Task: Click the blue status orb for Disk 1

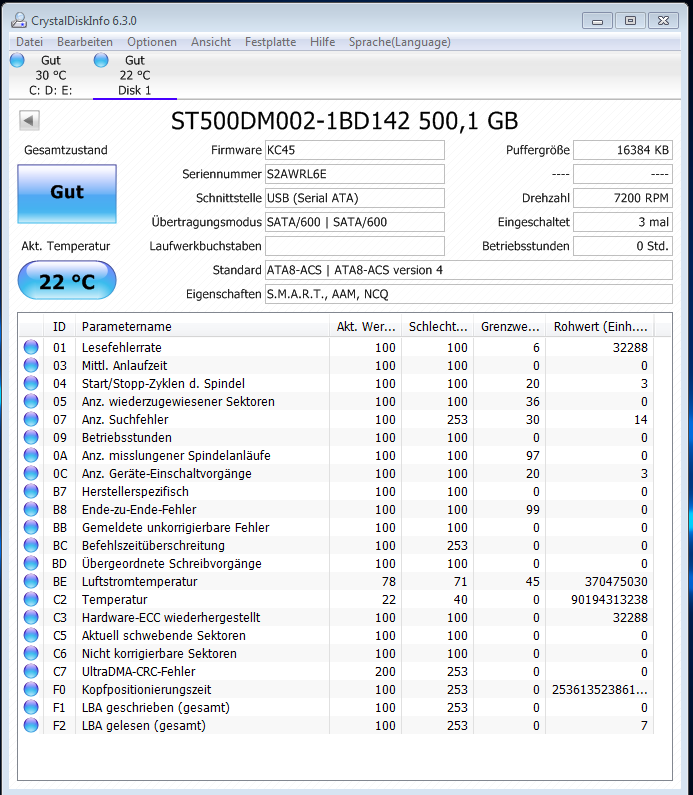Action: (x=101, y=60)
